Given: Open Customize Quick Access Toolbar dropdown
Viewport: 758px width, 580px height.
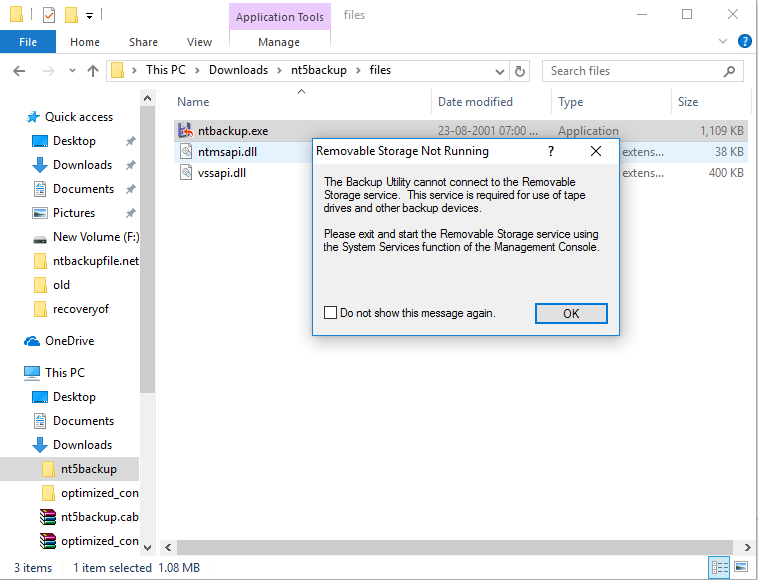Looking at the screenshot, I should (89, 16).
